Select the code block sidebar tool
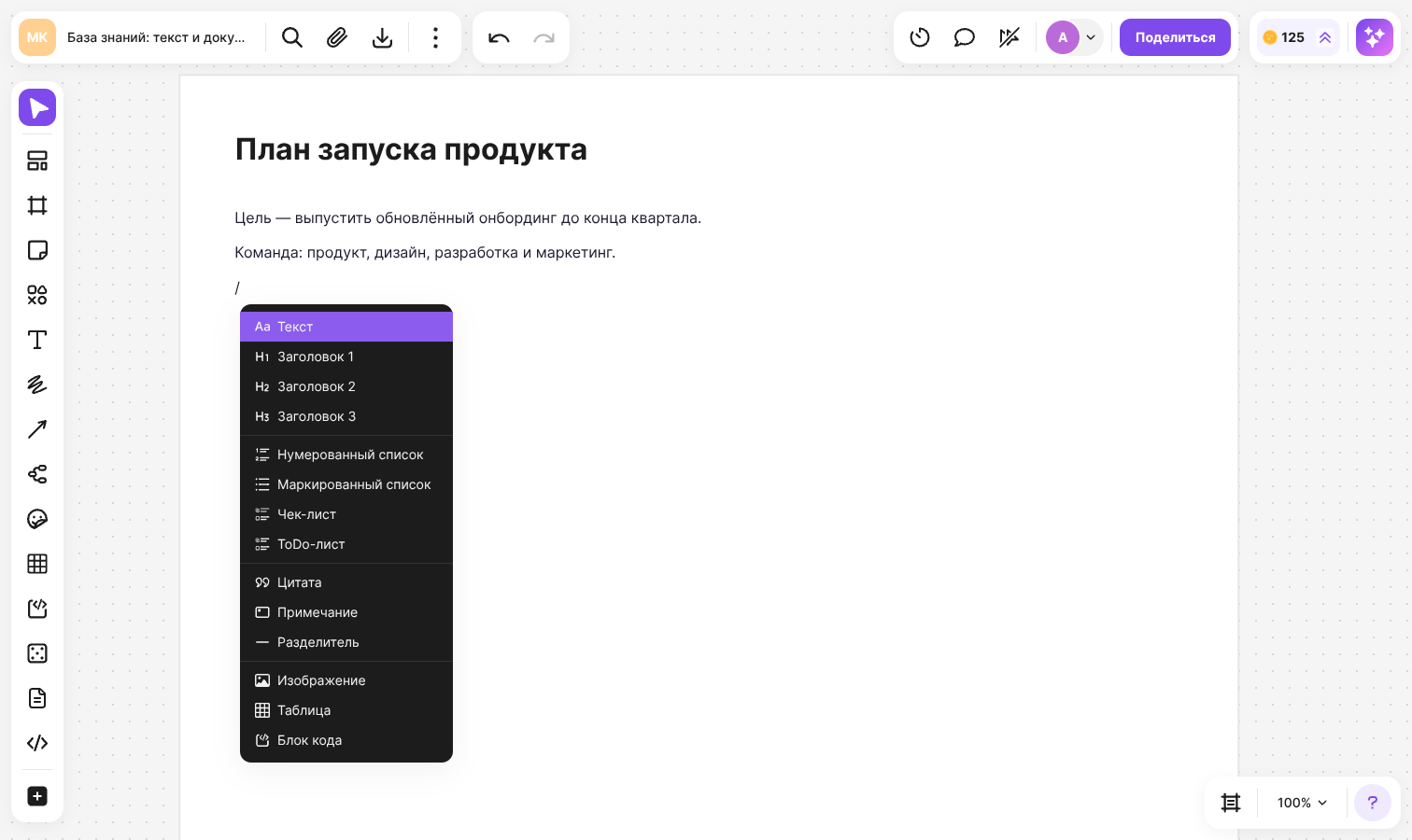 (x=37, y=609)
